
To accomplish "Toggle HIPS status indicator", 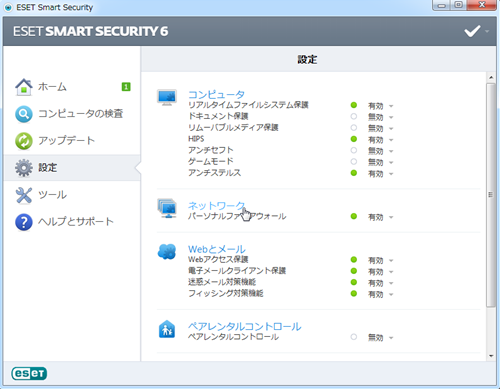I will tap(354, 139).
